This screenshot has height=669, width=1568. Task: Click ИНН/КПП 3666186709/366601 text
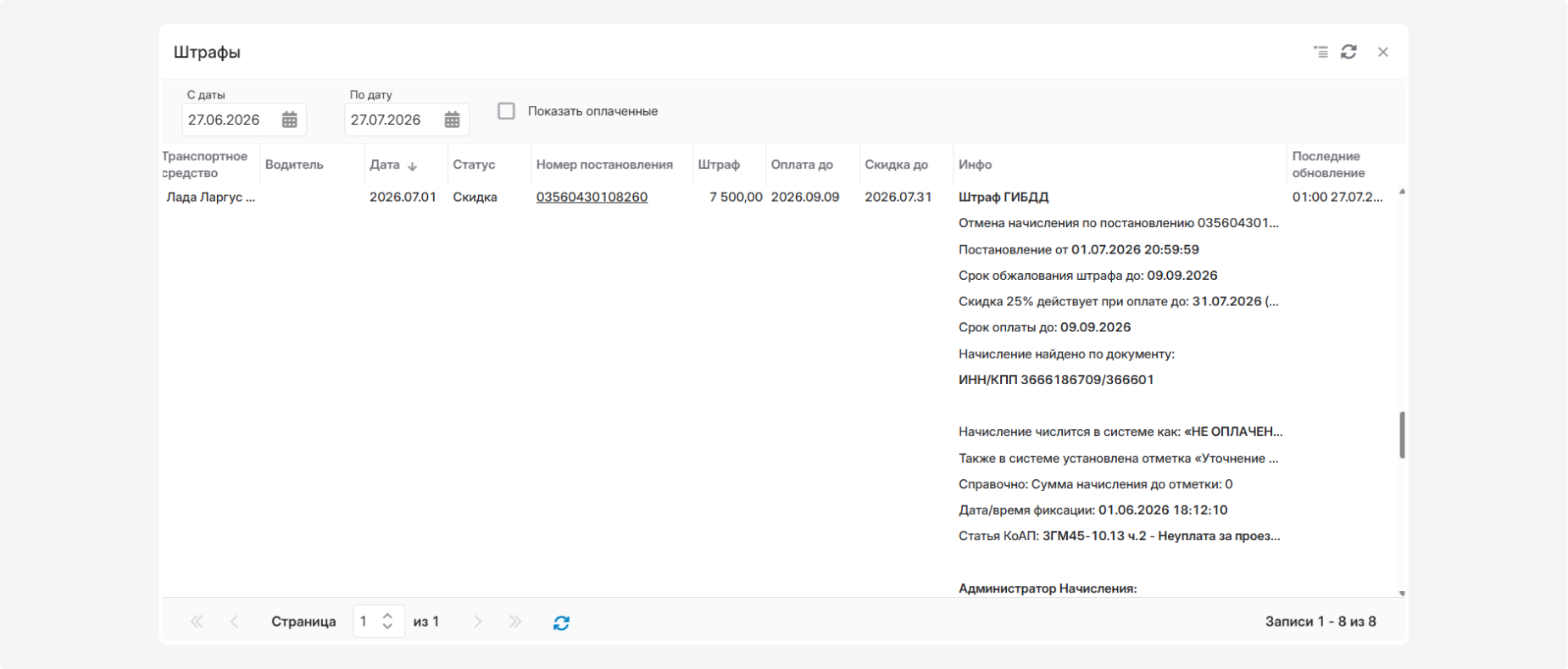click(x=1056, y=380)
